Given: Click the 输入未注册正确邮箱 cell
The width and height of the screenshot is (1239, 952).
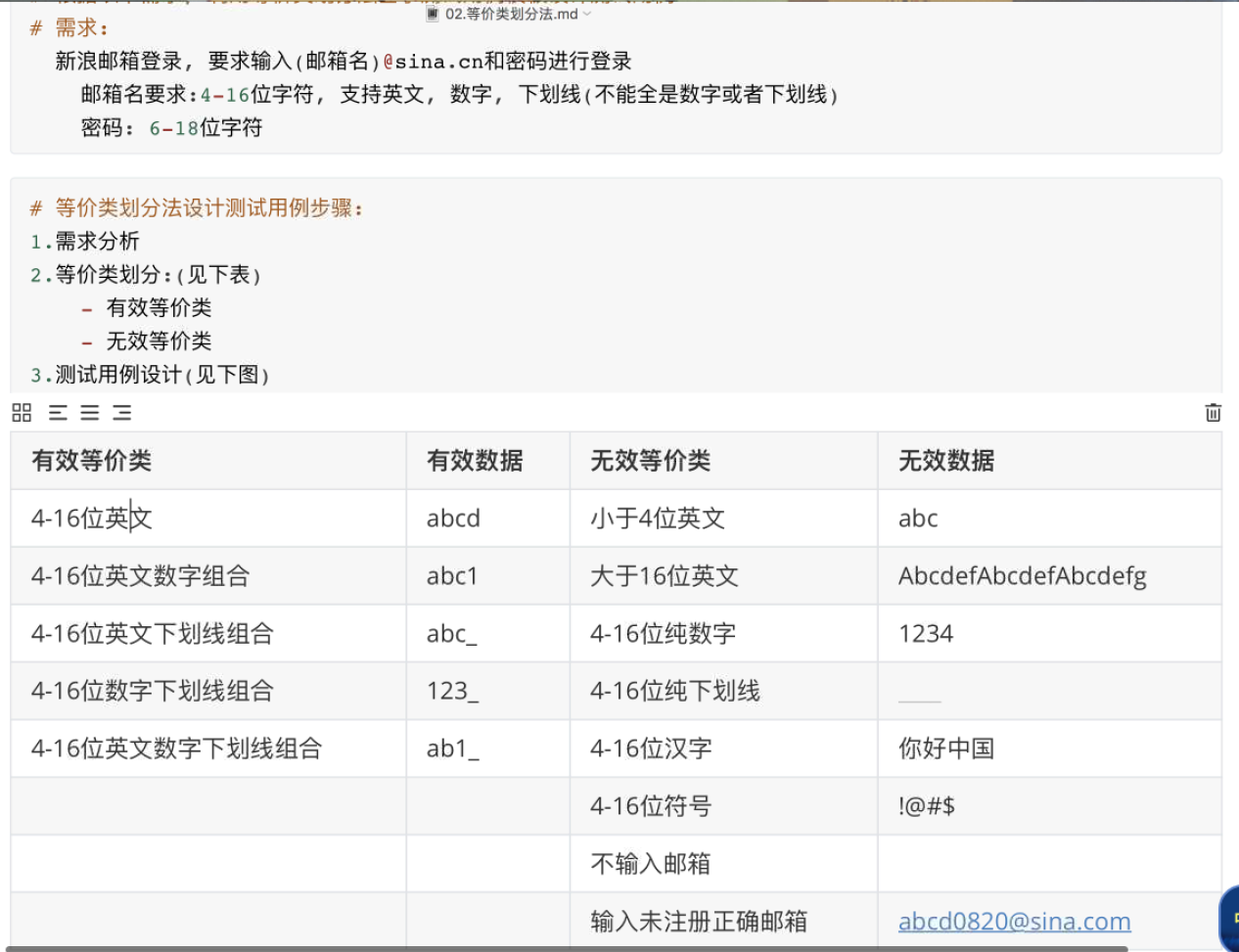Looking at the screenshot, I should [x=724, y=922].
